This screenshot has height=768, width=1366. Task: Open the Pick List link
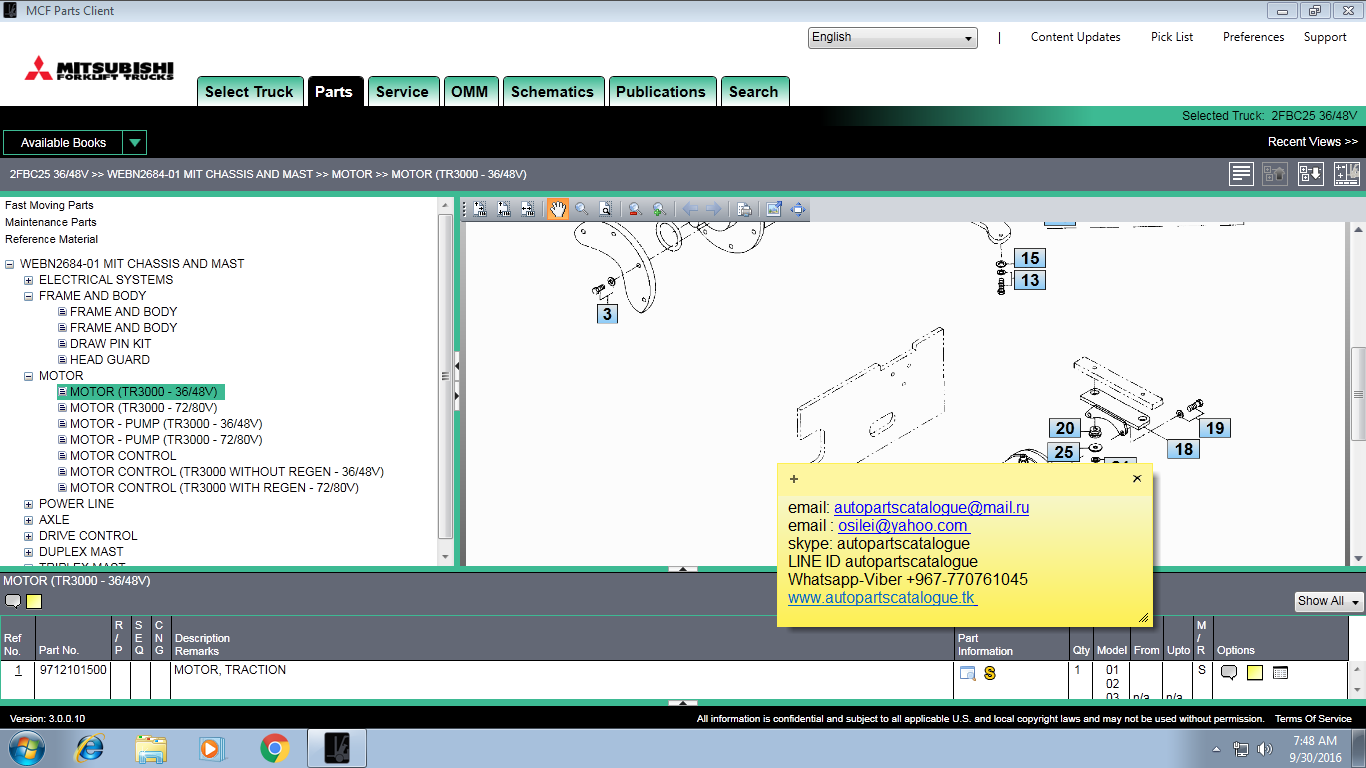[1172, 37]
